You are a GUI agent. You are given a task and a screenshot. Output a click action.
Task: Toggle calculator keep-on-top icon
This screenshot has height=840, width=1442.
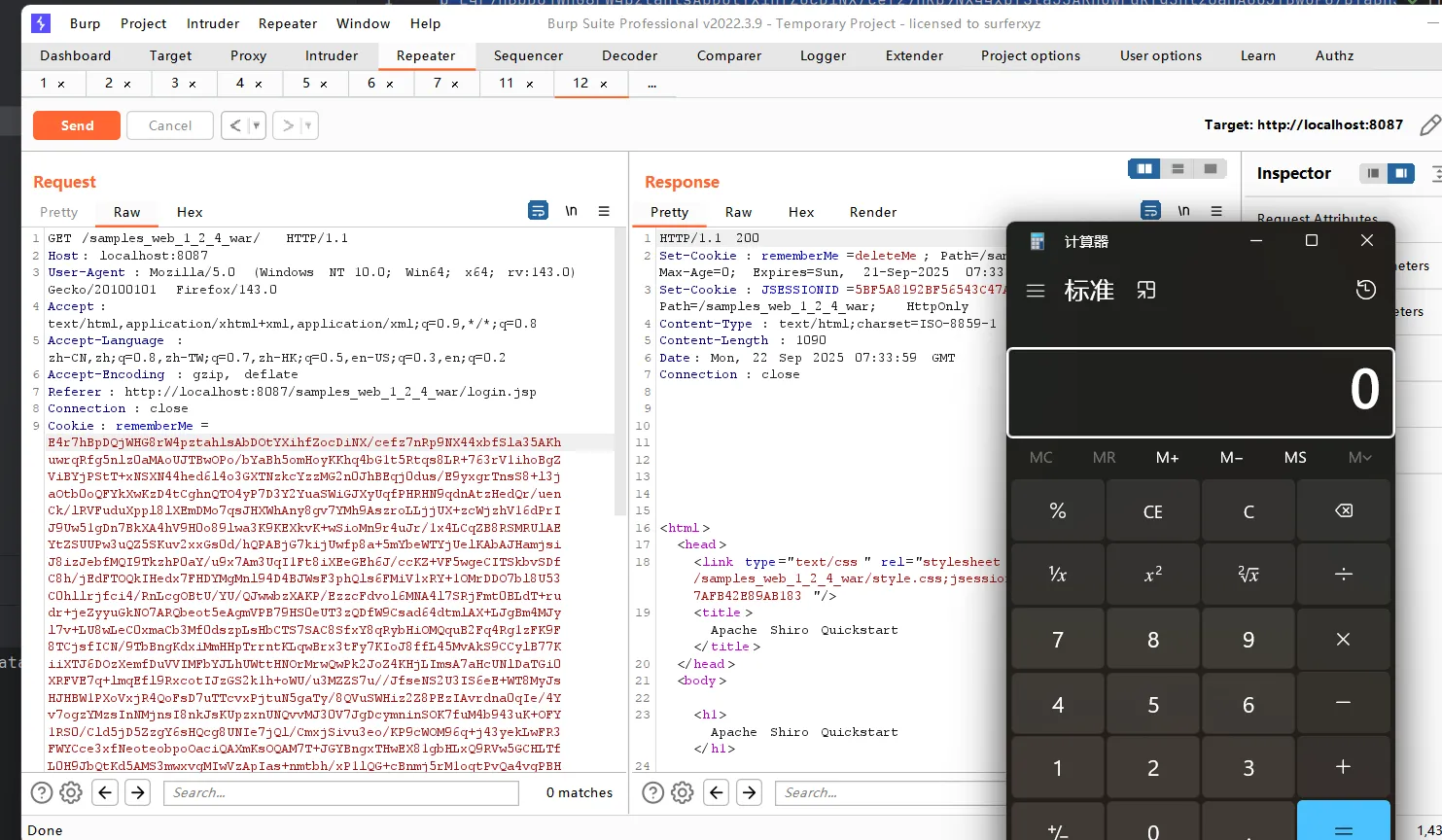[1146, 290]
